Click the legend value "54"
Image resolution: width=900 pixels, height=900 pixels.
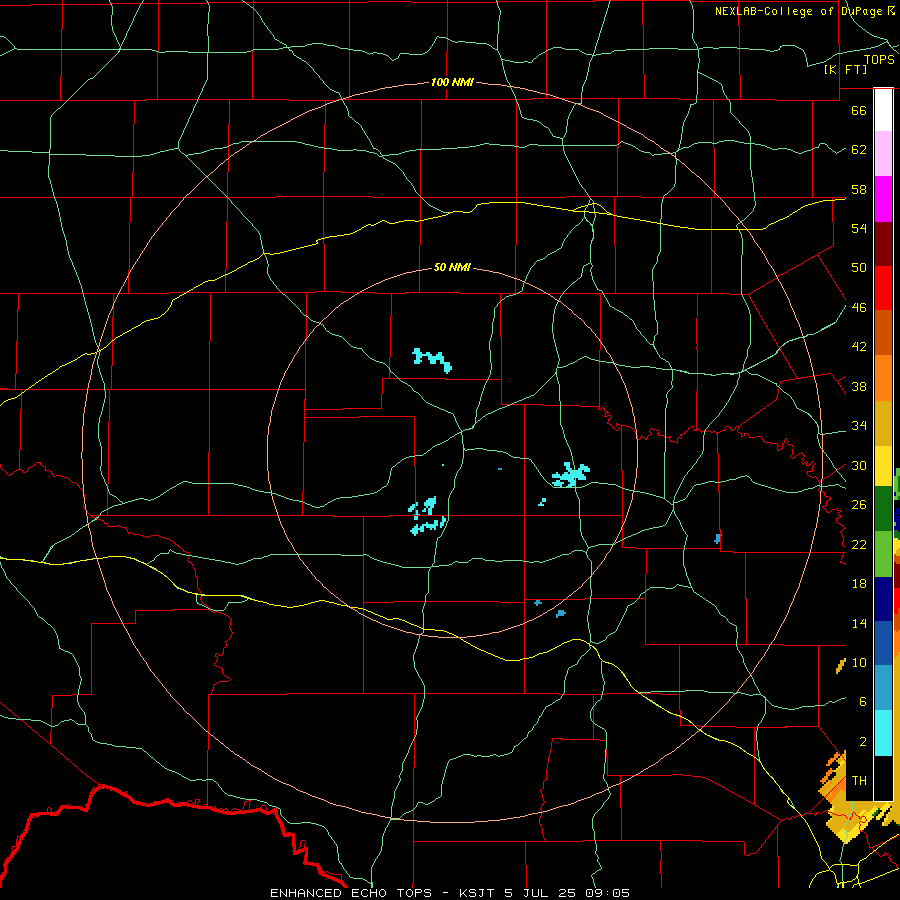tap(859, 228)
